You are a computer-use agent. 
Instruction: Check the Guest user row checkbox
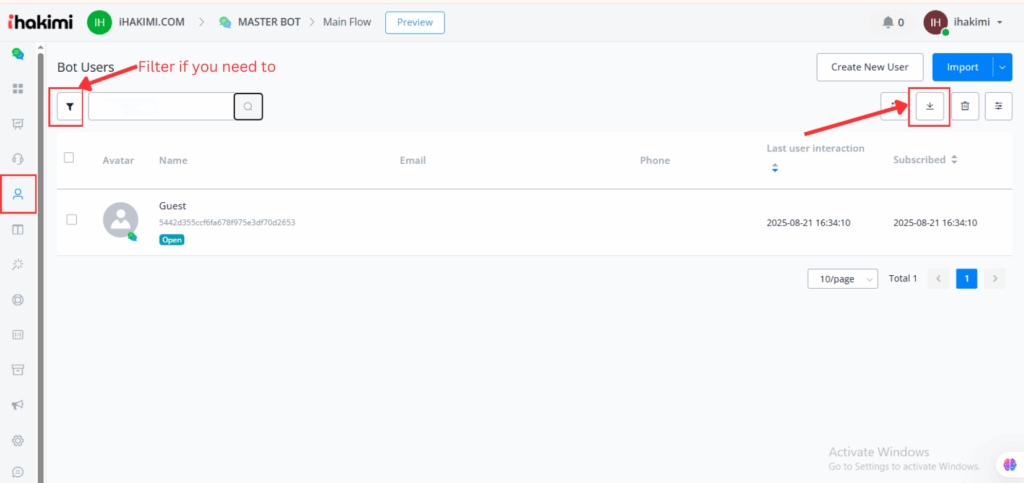click(72, 219)
